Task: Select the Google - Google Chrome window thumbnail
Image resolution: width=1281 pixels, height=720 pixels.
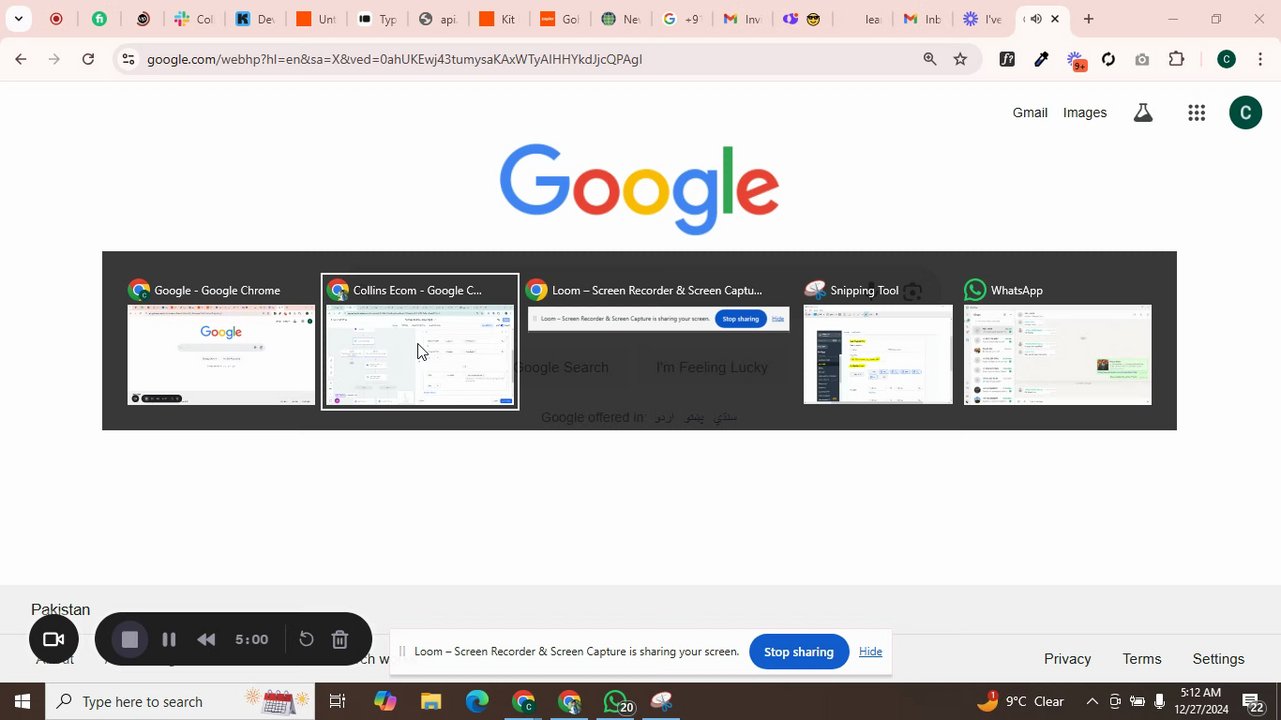Action: (221, 342)
